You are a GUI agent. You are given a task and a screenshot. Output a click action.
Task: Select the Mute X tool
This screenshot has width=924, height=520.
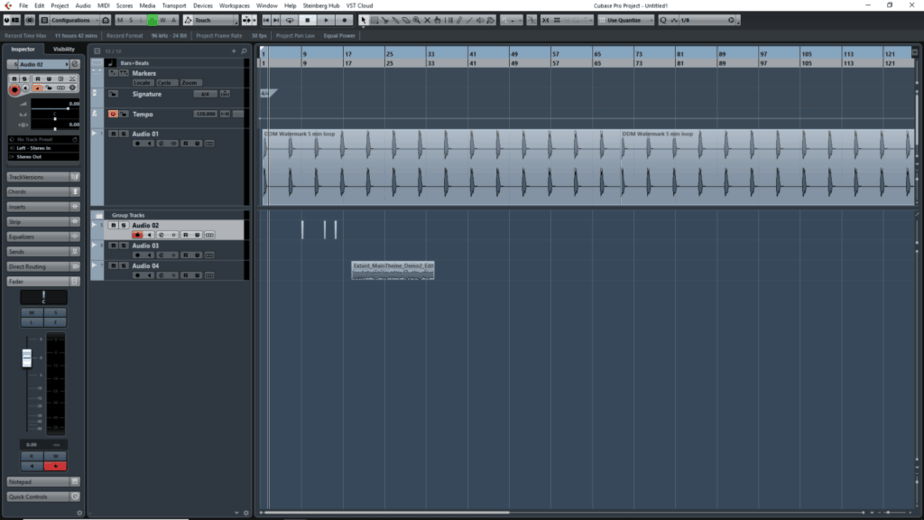click(427, 20)
